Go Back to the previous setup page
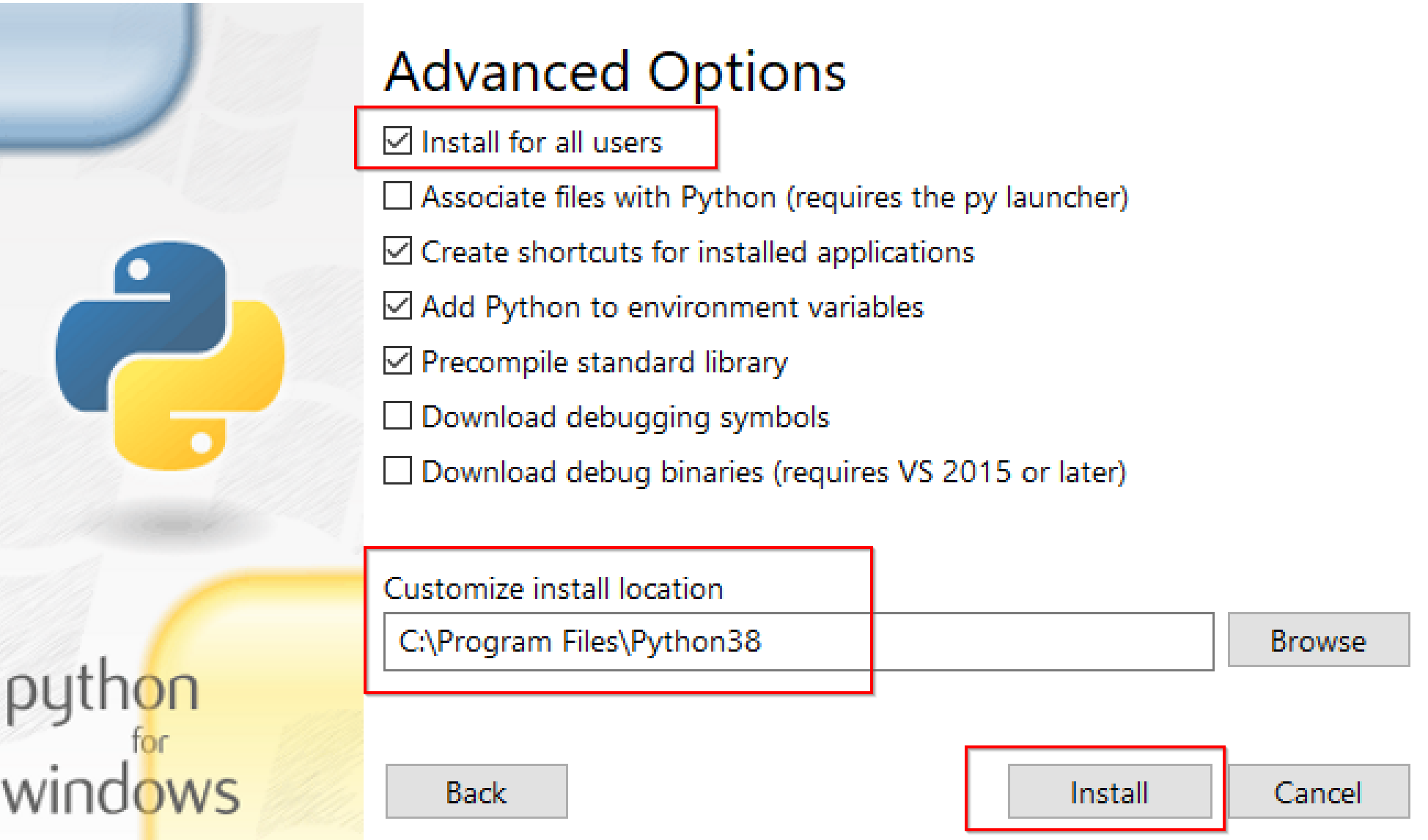The image size is (1428, 840). point(476,792)
